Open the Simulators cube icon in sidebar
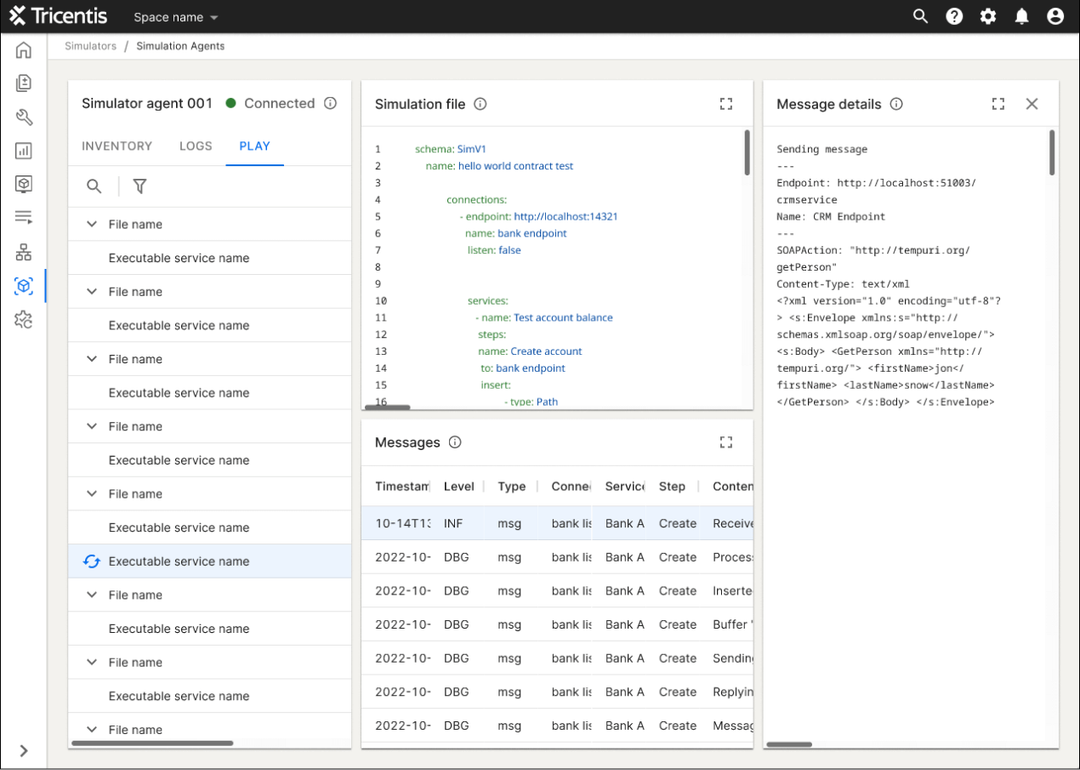The image size is (1080, 770). click(x=23, y=285)
